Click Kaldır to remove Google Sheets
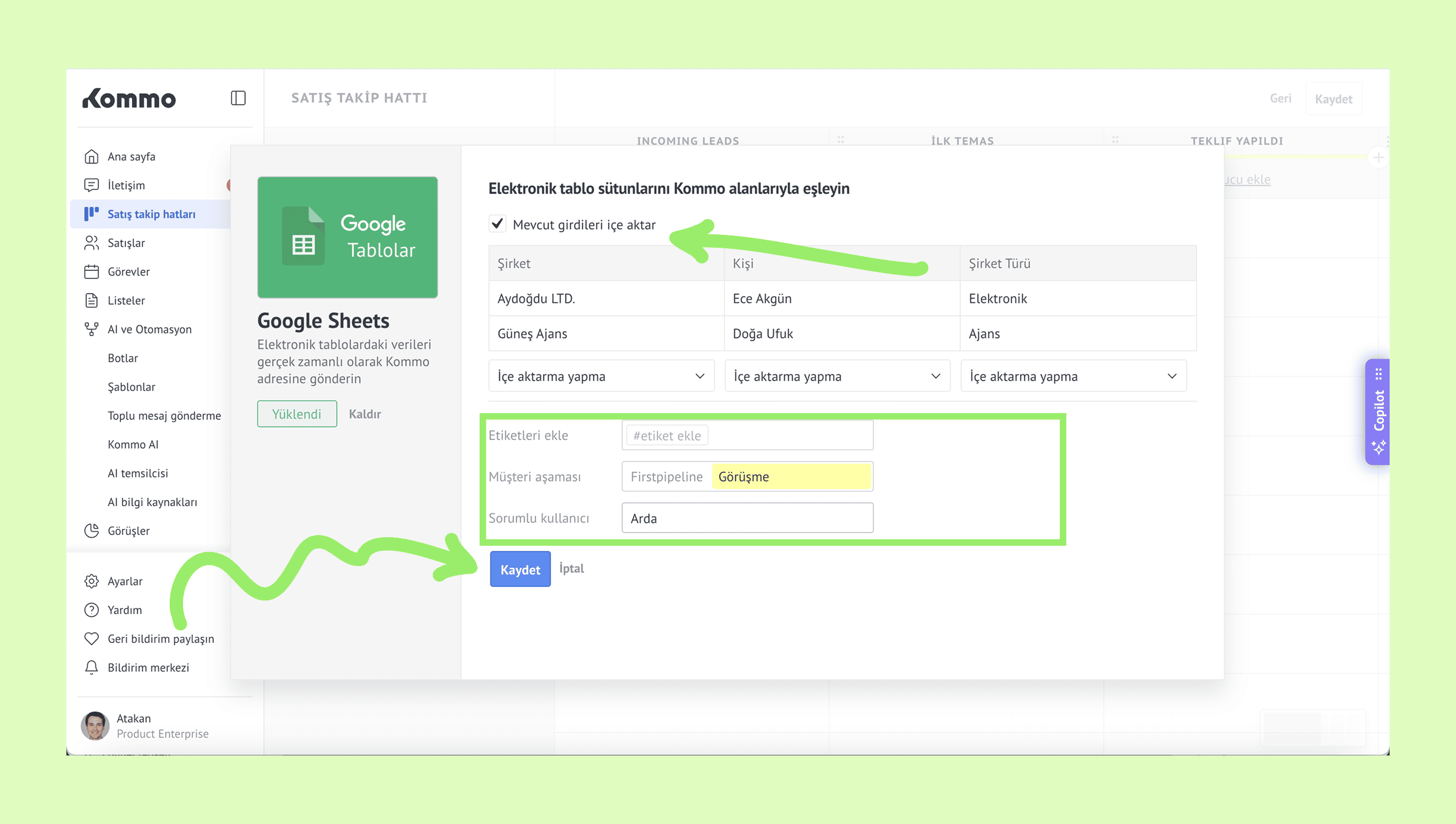The image size is (1456, 824). coord(365,414)
